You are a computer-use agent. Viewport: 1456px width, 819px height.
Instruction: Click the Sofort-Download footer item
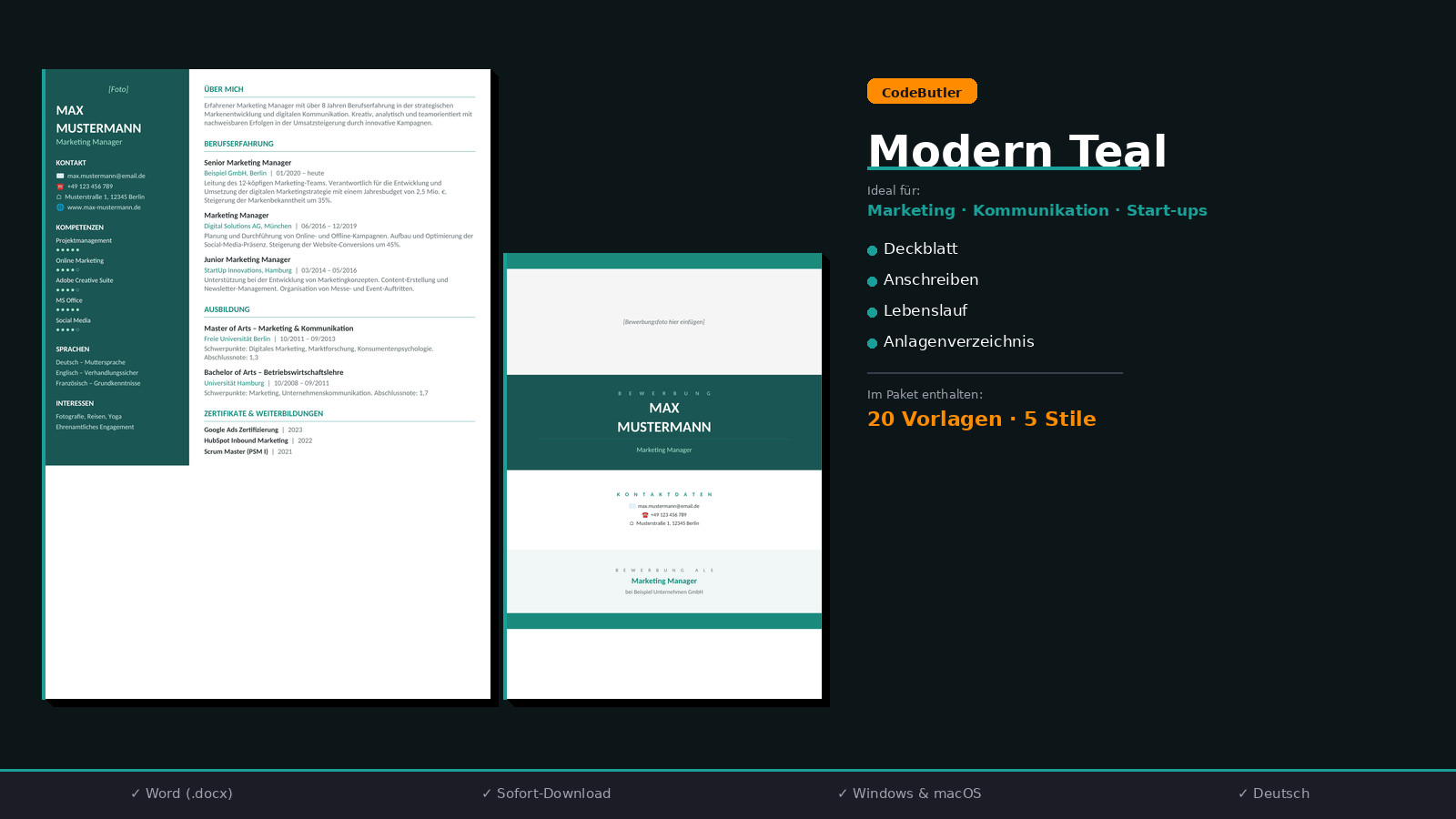tap(546, 794)
